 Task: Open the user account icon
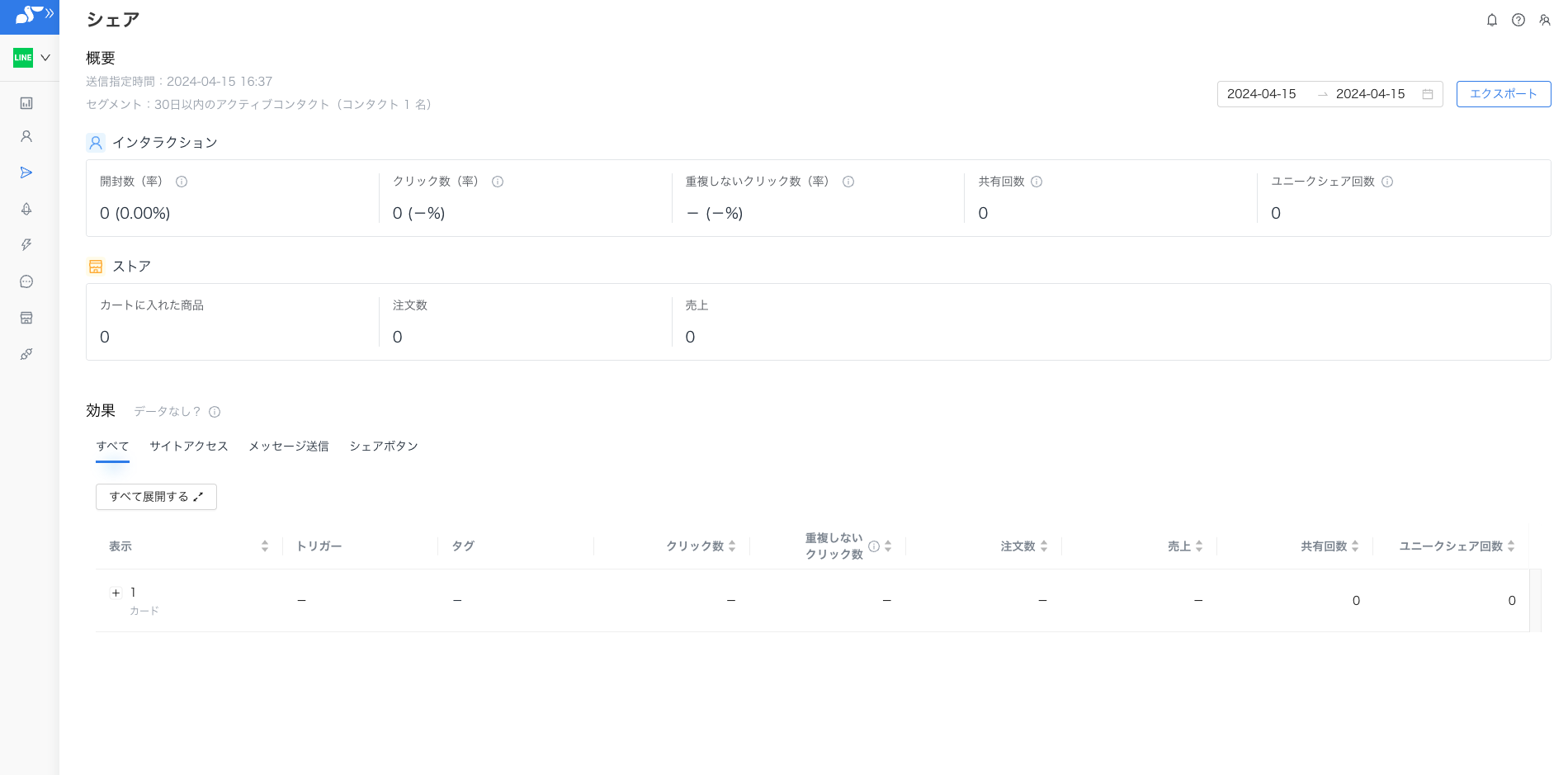tap(1545, 20)
